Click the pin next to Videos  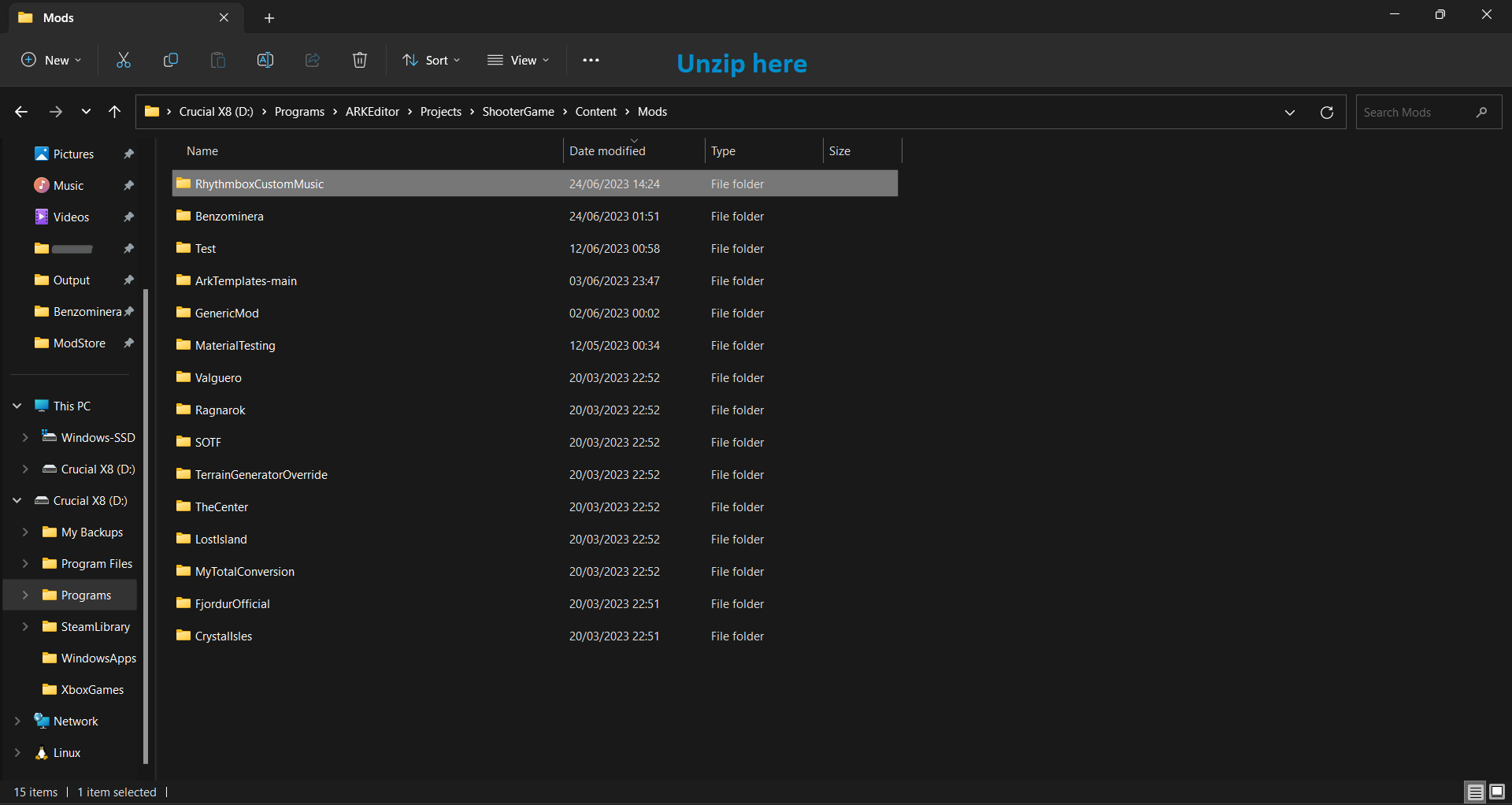(129, 217)
